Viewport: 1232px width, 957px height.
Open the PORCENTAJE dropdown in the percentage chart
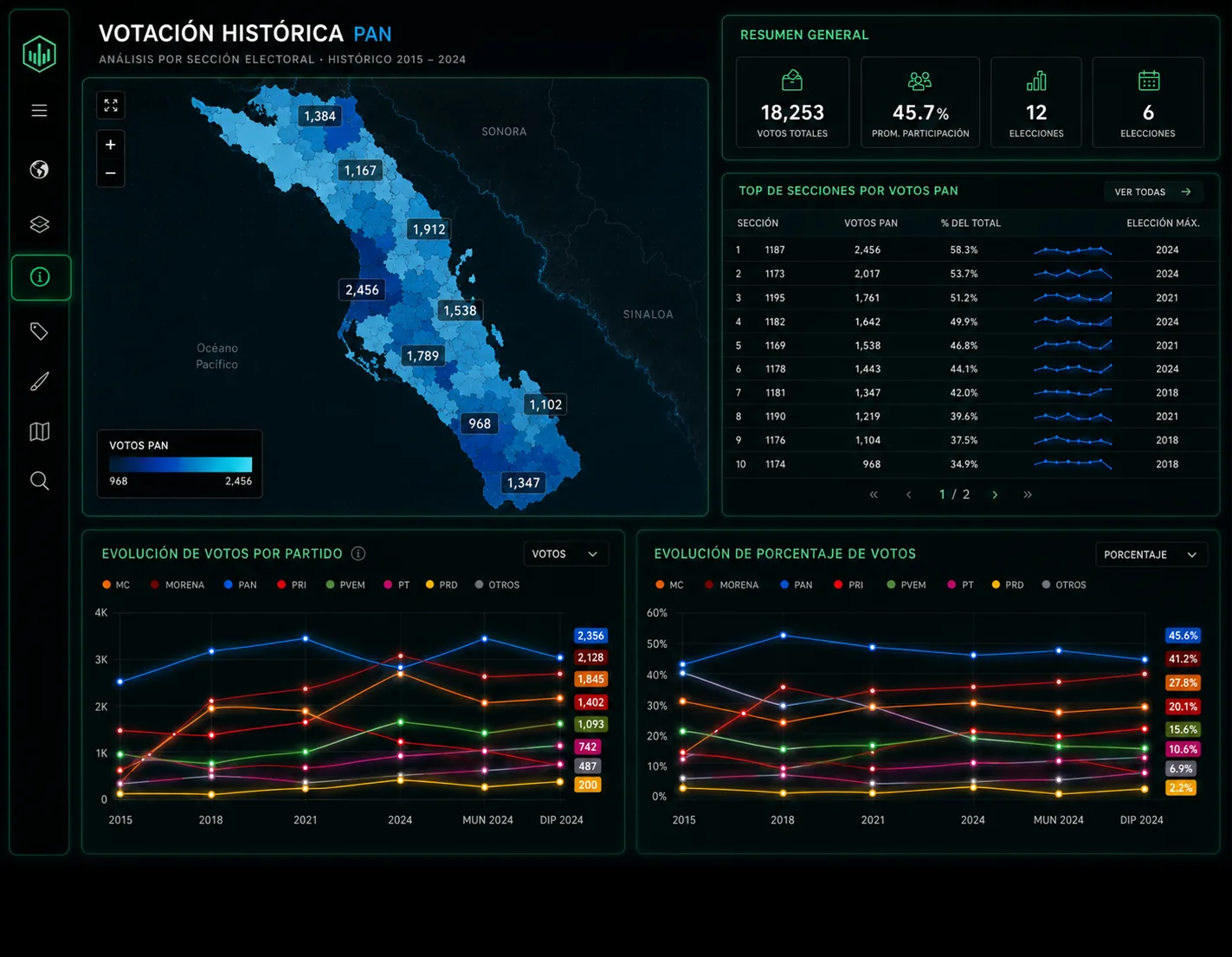click(1151, 554)
